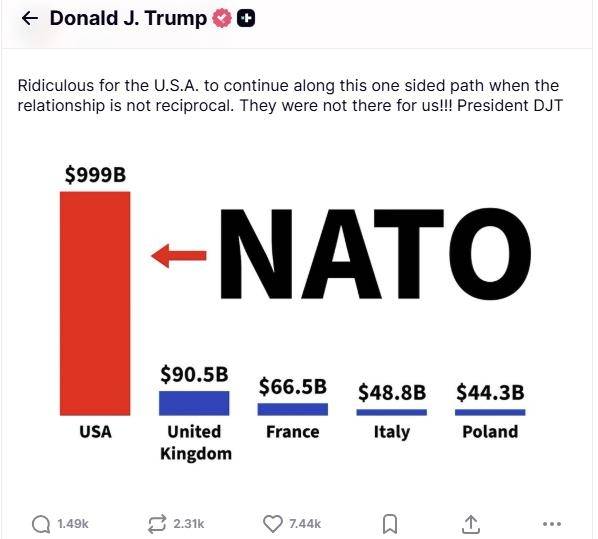
Task: Click the Poland label in the chart
Action: [x=490, y=432]
